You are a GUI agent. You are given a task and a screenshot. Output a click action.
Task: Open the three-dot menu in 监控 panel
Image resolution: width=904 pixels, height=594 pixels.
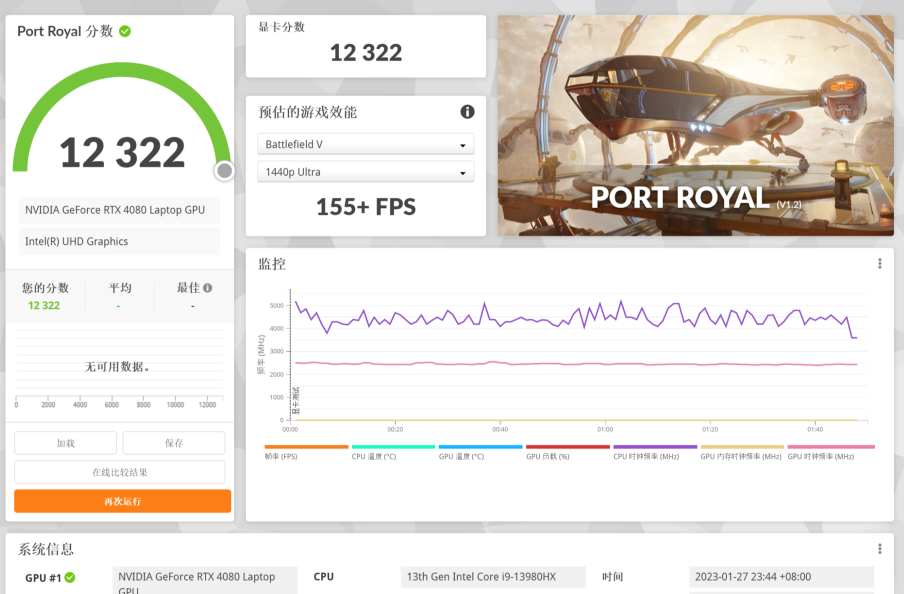pos(880,264)
